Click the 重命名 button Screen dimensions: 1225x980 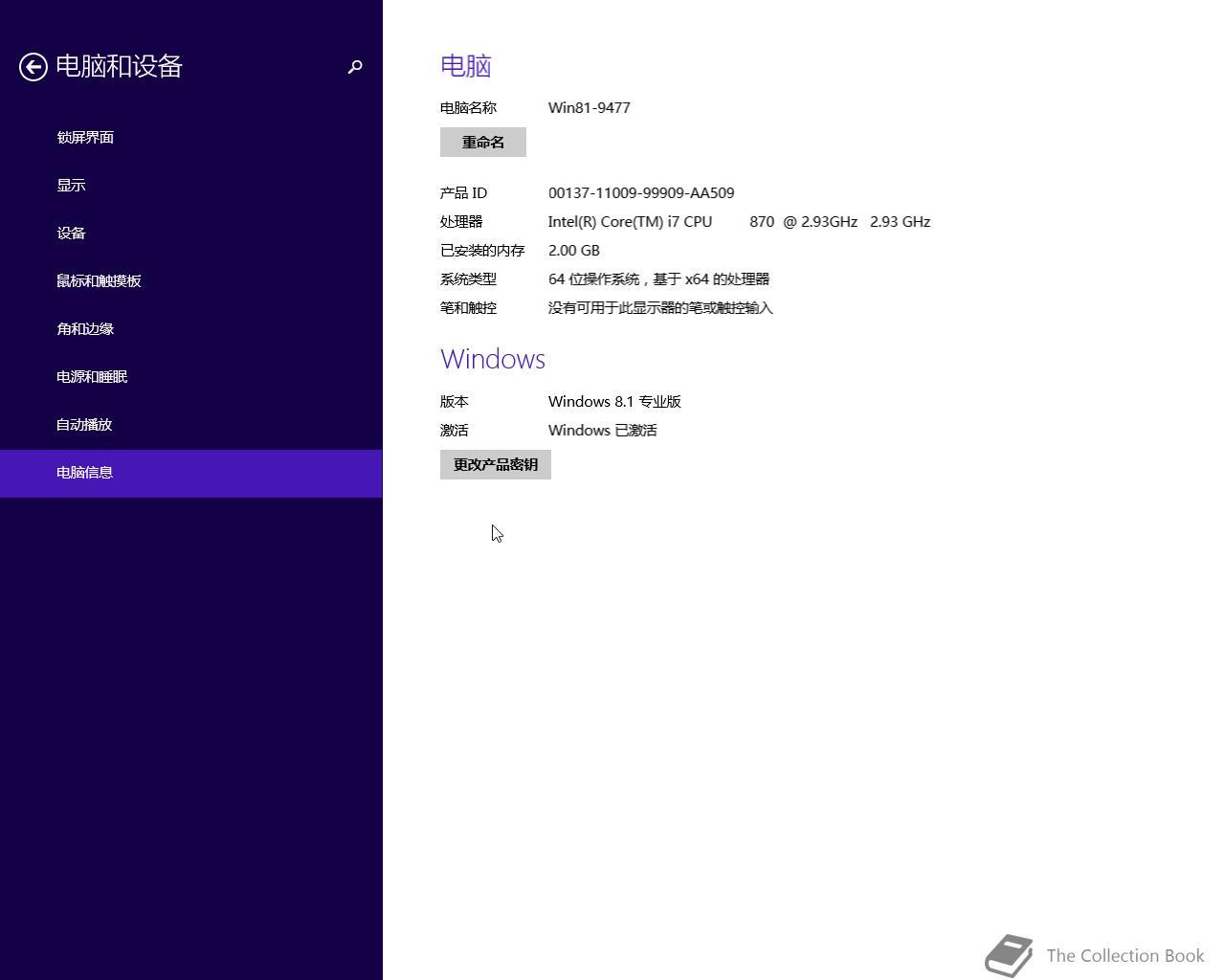483,142
